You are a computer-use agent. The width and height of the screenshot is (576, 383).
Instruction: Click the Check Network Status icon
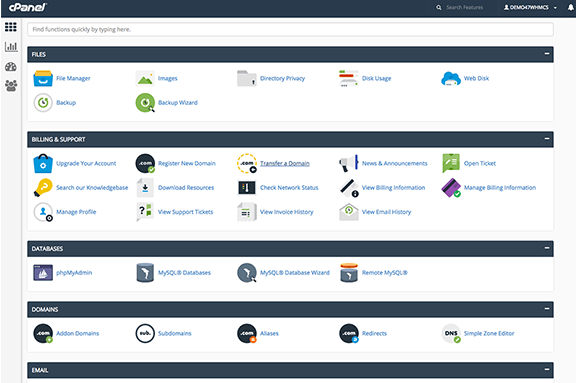(247, 188)
